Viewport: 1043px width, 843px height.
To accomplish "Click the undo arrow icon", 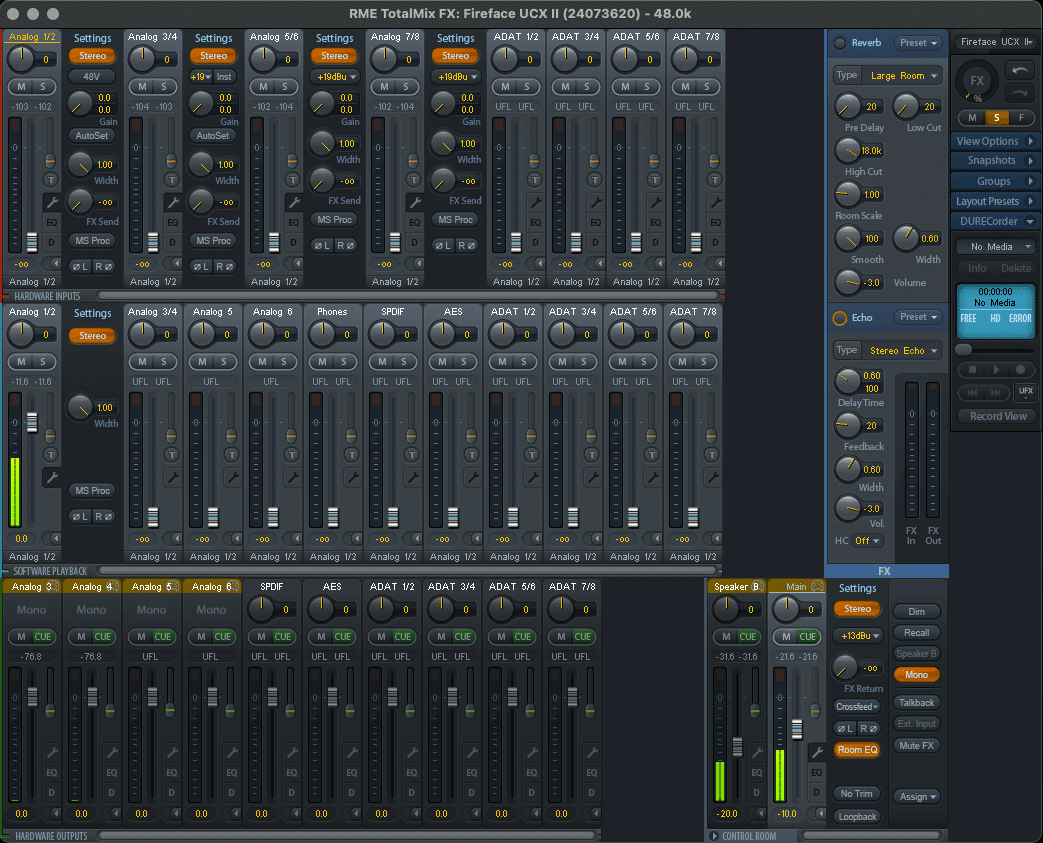I will click(x=1020, y=70).
